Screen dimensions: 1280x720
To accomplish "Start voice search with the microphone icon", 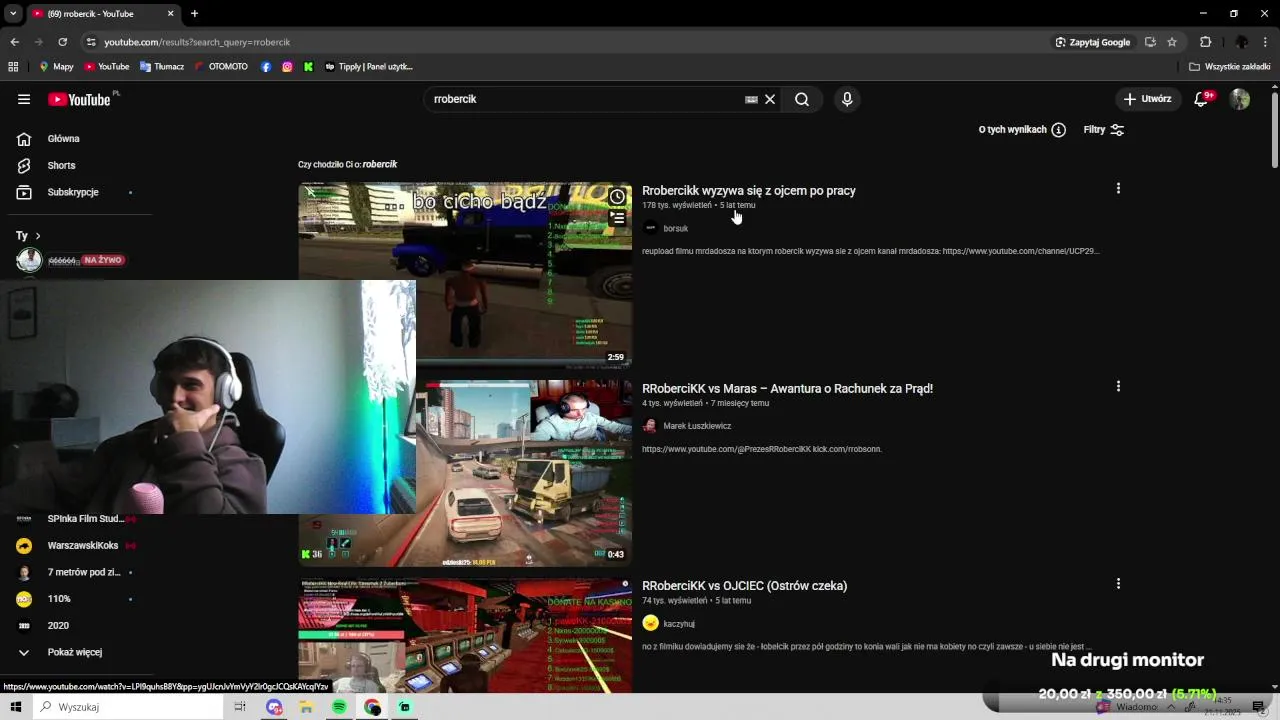I will pos(847,99).
